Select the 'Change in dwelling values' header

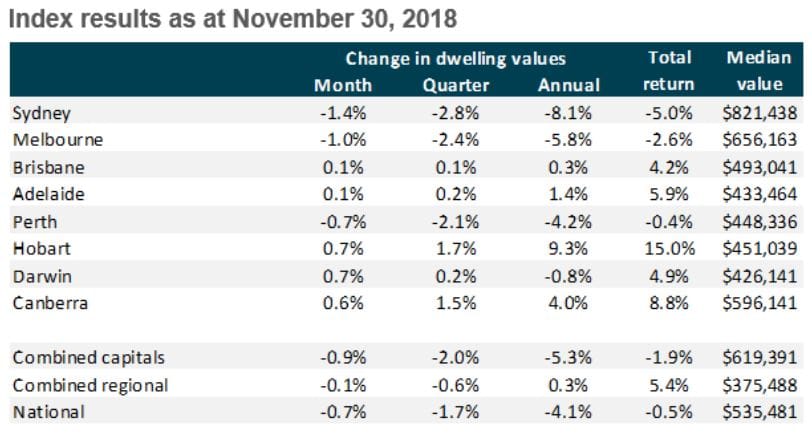[x=455, y=59]
